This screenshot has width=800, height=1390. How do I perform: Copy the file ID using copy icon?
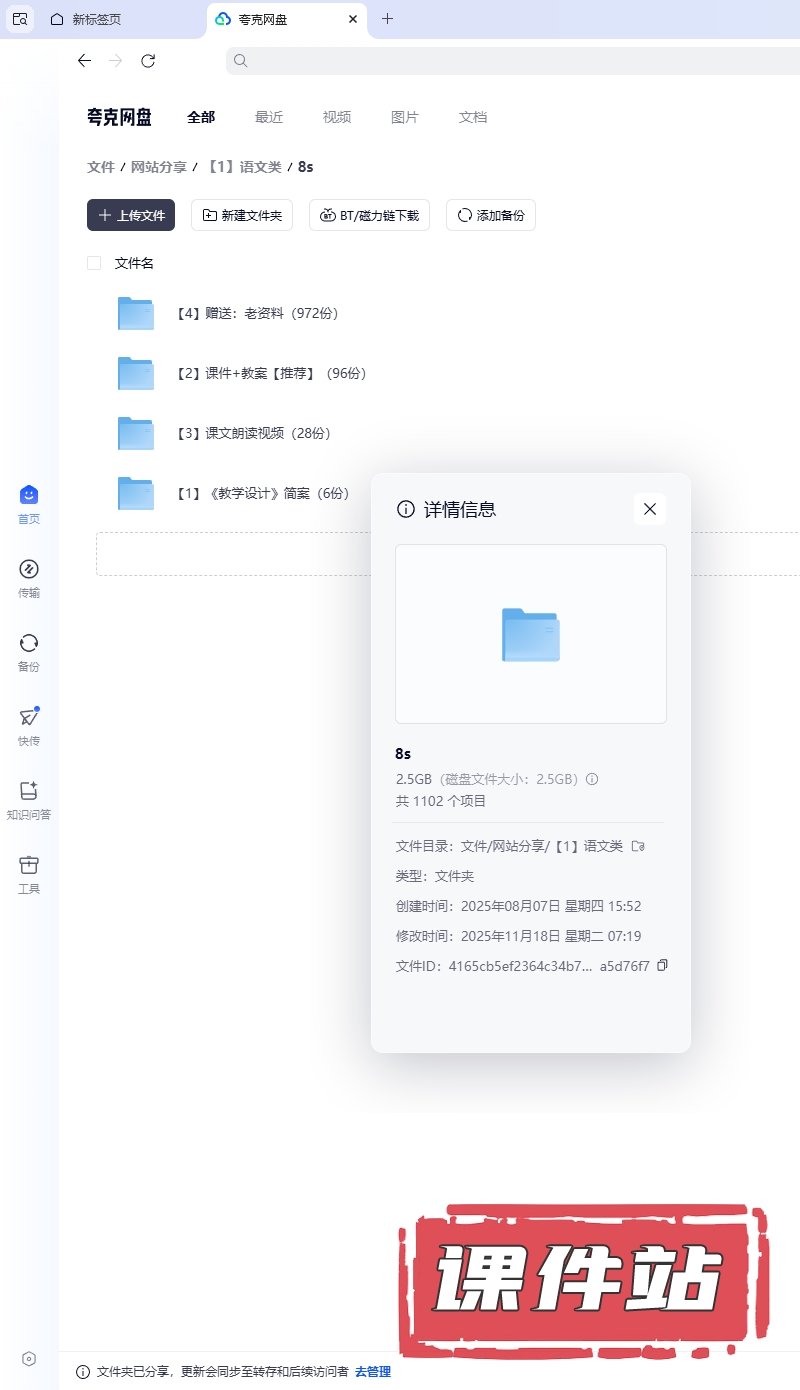click(662, 966)
